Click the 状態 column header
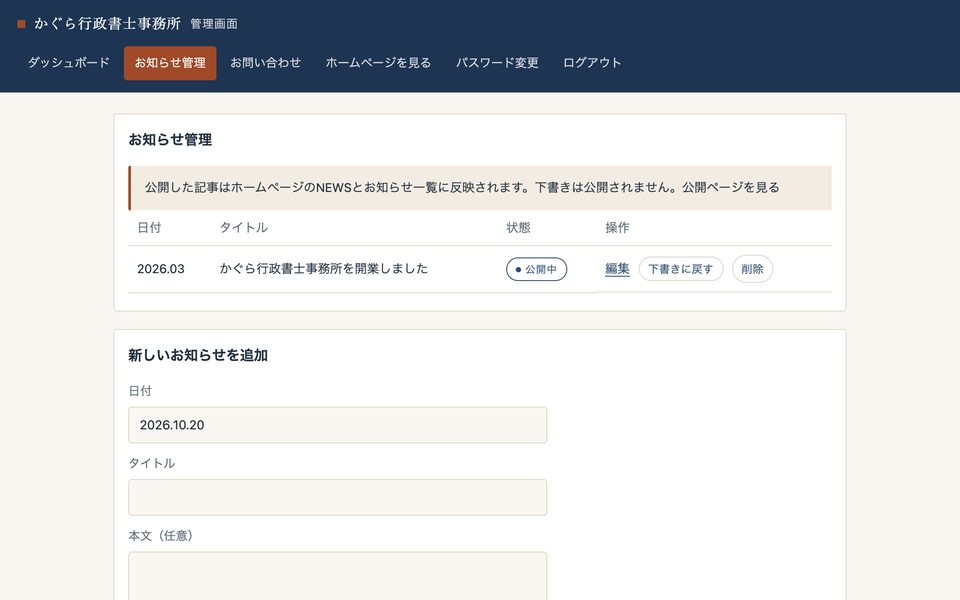The width and height of the screenshot is (960, 600). click(x=518, y=227)
